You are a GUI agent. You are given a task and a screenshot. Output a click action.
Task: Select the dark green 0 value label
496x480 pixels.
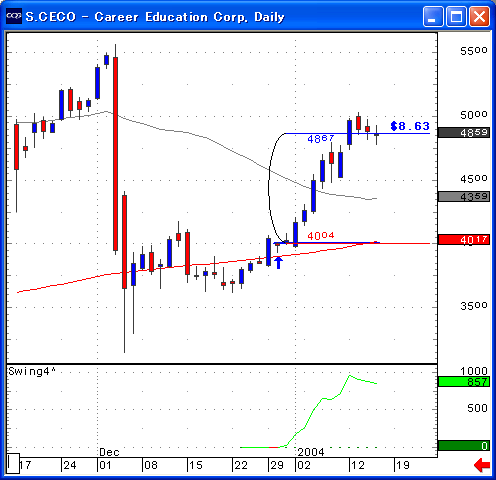(464, 445)
